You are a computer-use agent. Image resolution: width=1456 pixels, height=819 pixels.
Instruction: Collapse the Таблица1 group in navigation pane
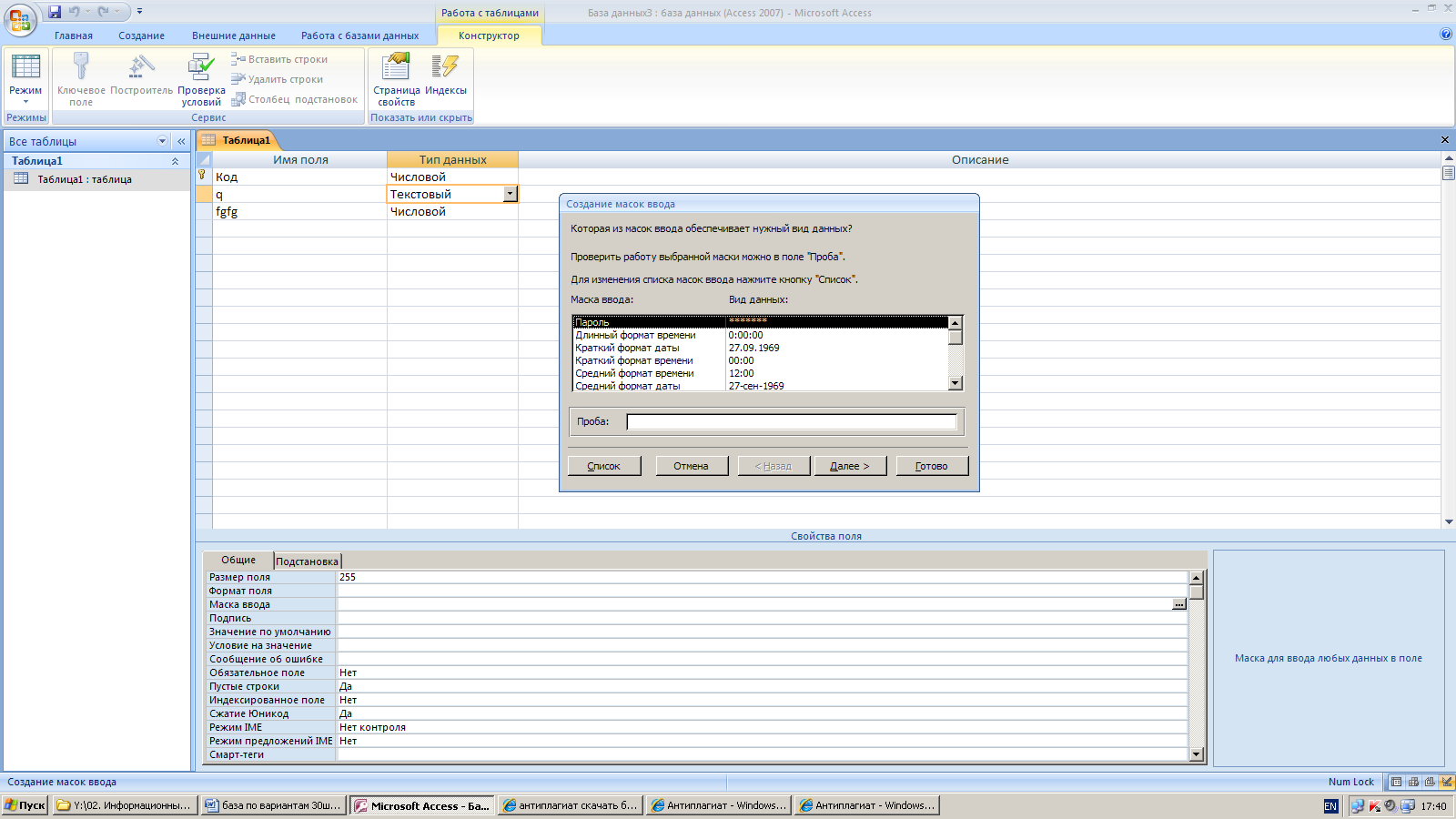175,161
